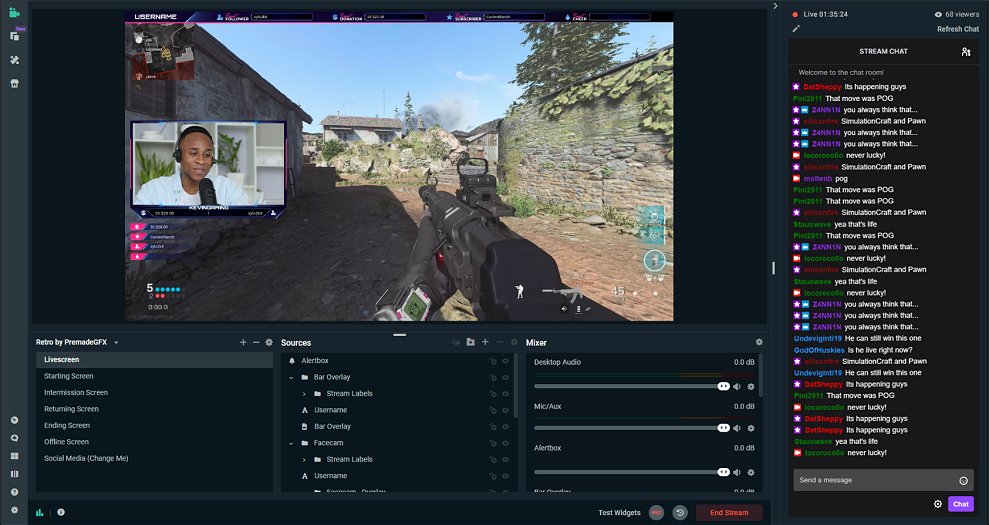The width and height of the screenshot is (989, 525).
Task: Open the App Store icon
Action: click(x=15, y=83)
